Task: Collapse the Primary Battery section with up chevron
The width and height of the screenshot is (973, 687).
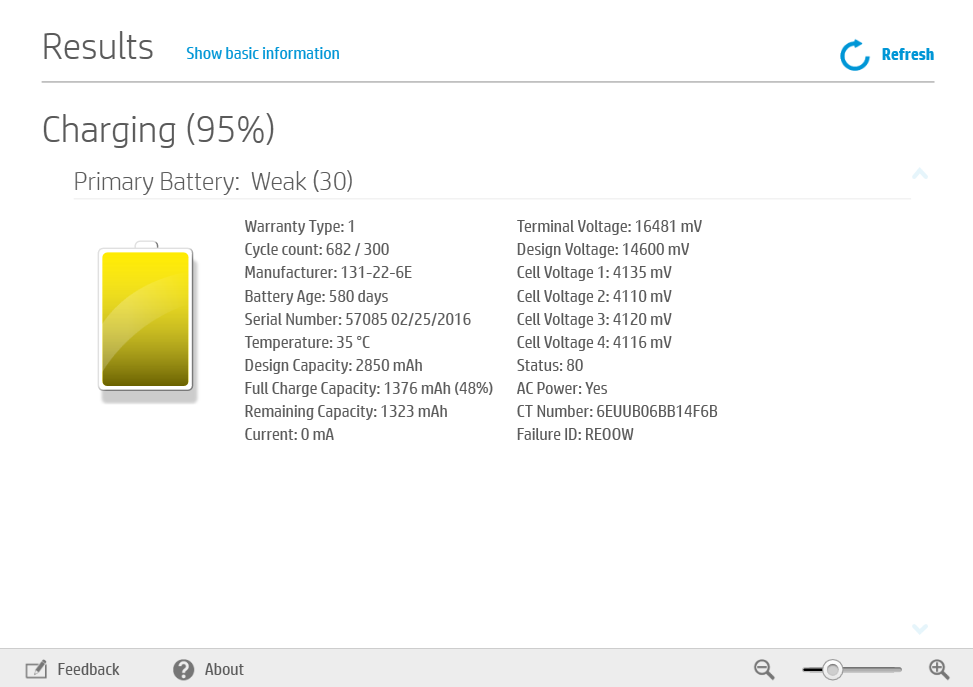Action: pyautogui.click(x=919, y=174)
